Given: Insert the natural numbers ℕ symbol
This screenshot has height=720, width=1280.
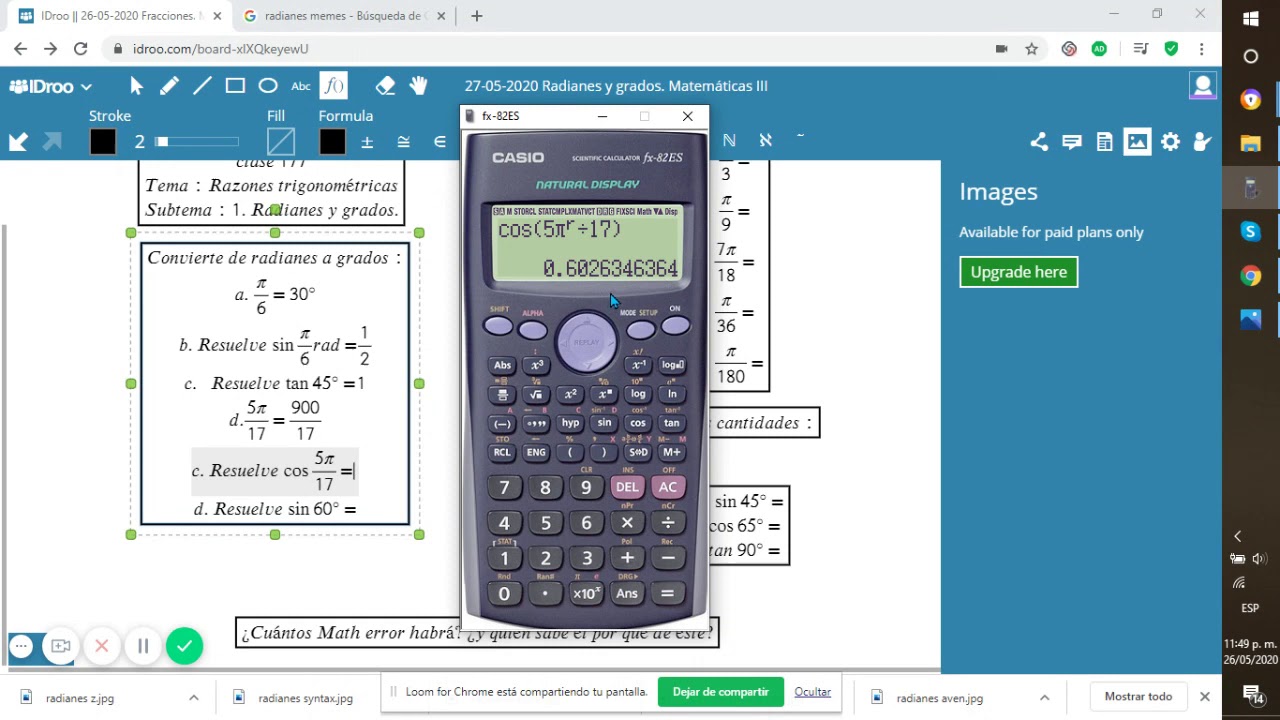Looking at the screenshot, I should point(729,141).
